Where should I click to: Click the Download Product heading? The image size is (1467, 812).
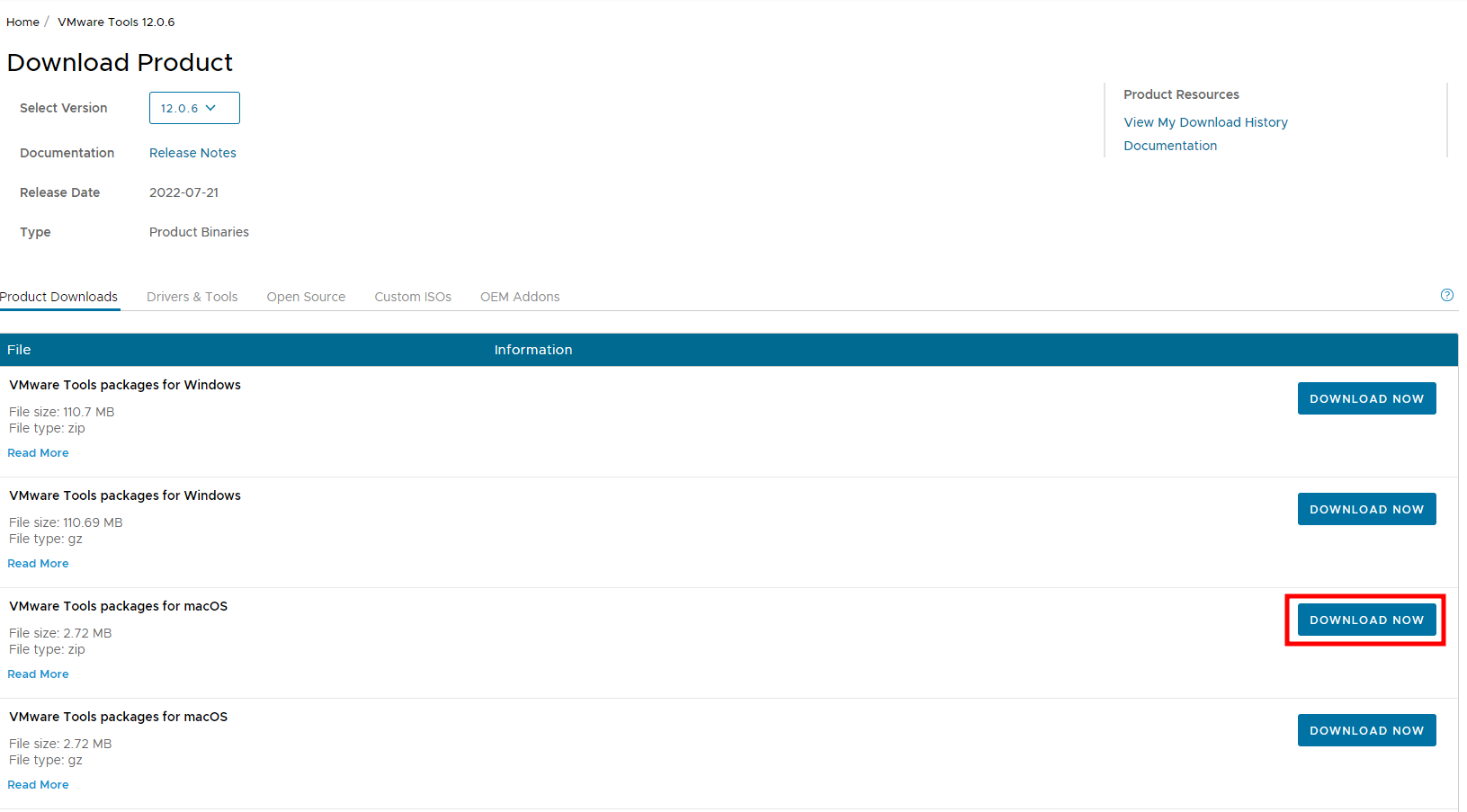point(120,62)
